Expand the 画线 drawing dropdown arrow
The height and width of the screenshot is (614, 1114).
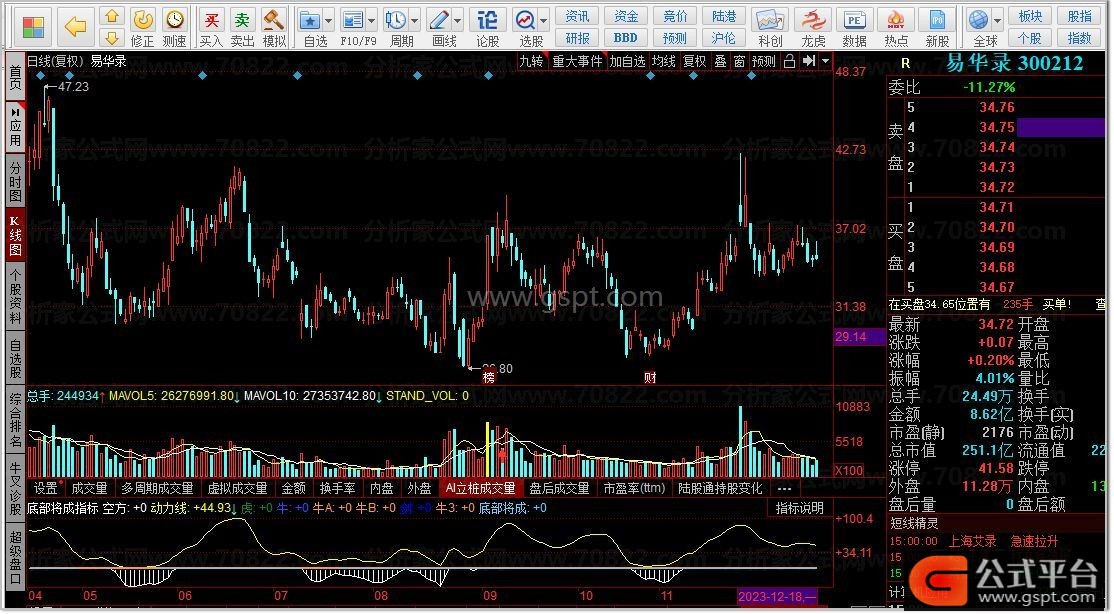point(458,21)
